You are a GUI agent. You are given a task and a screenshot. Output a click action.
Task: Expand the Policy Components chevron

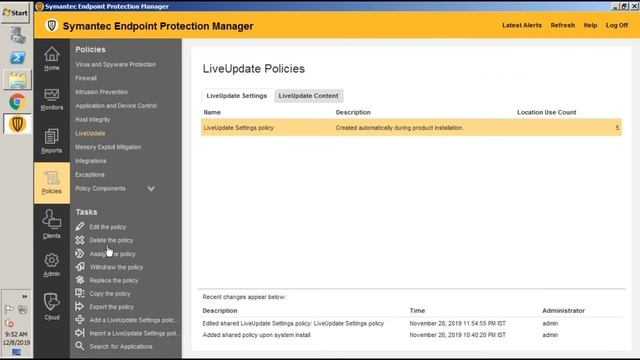click(151, 189)
